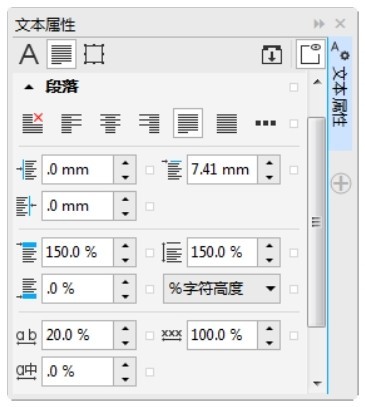Align paragraph text to the right
The height and width of the screenshot is (407, 365).
coord(149,123)
